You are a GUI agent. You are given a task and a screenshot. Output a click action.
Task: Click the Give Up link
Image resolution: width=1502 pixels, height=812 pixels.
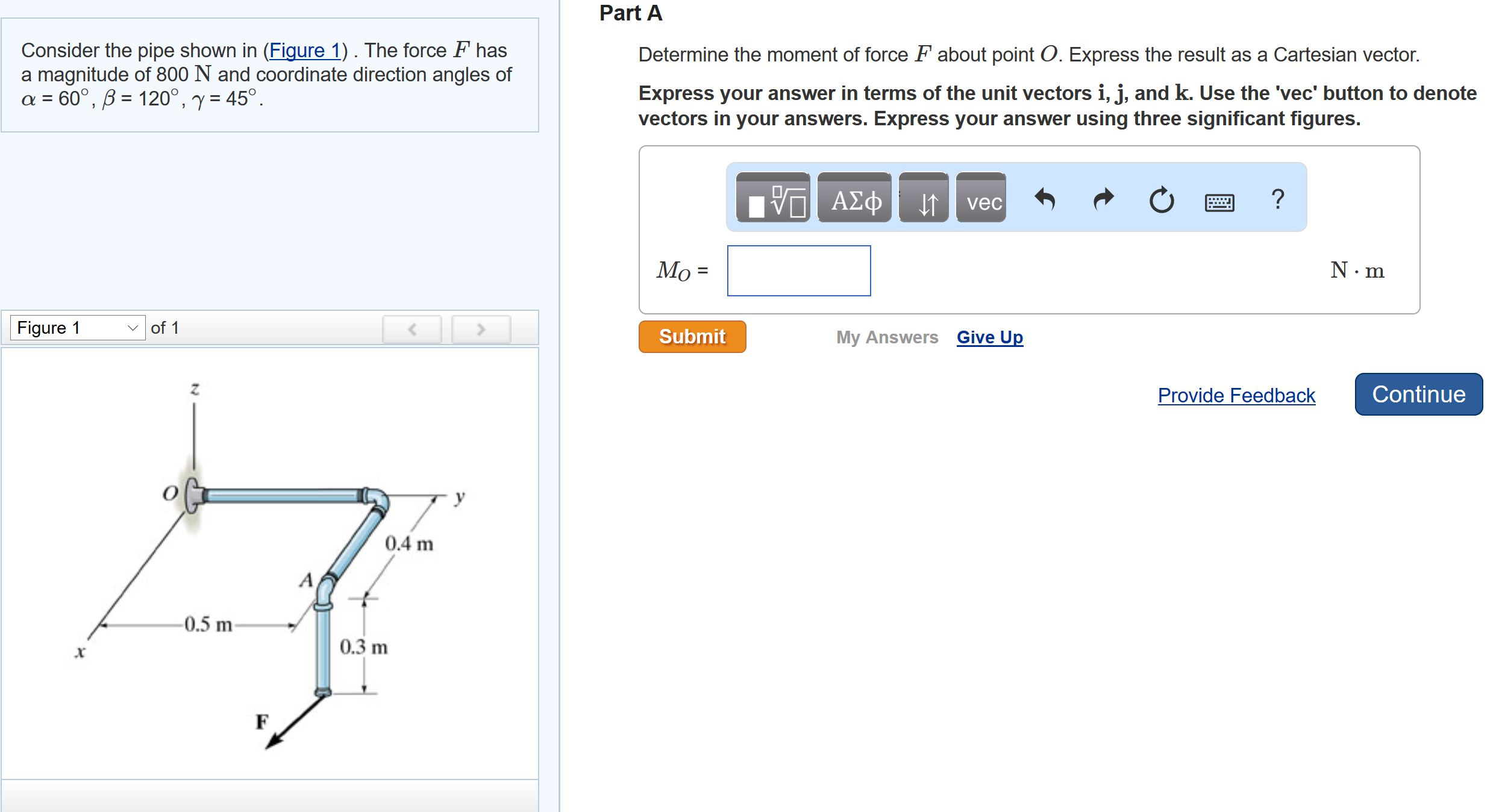point(988,337)
